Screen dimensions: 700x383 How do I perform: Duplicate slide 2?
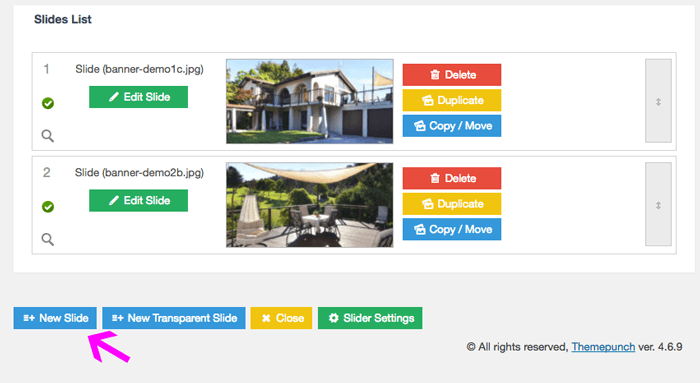pyautogui.click(x=452, y=204)
